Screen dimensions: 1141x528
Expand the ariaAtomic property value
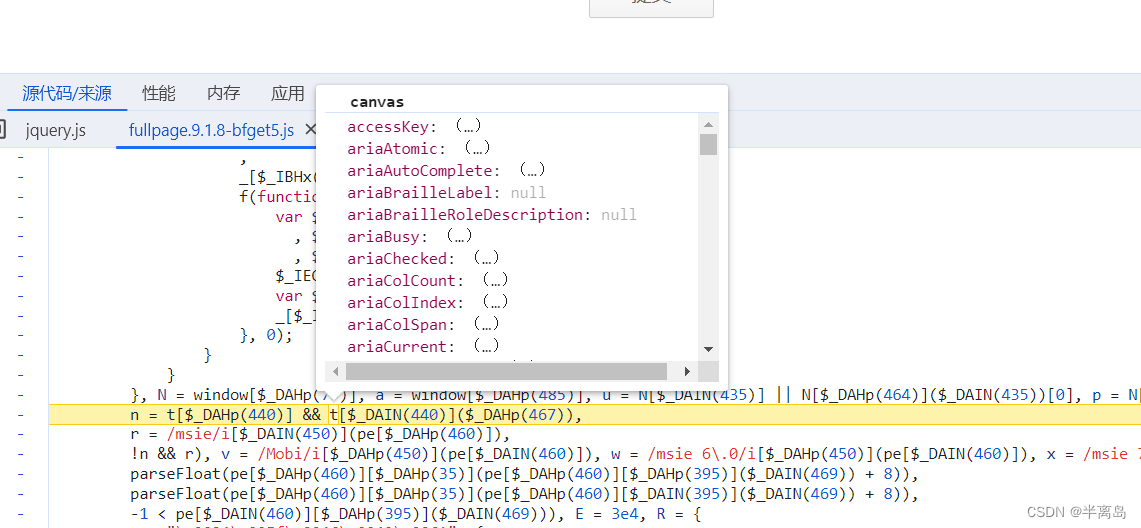click(477, 148)
